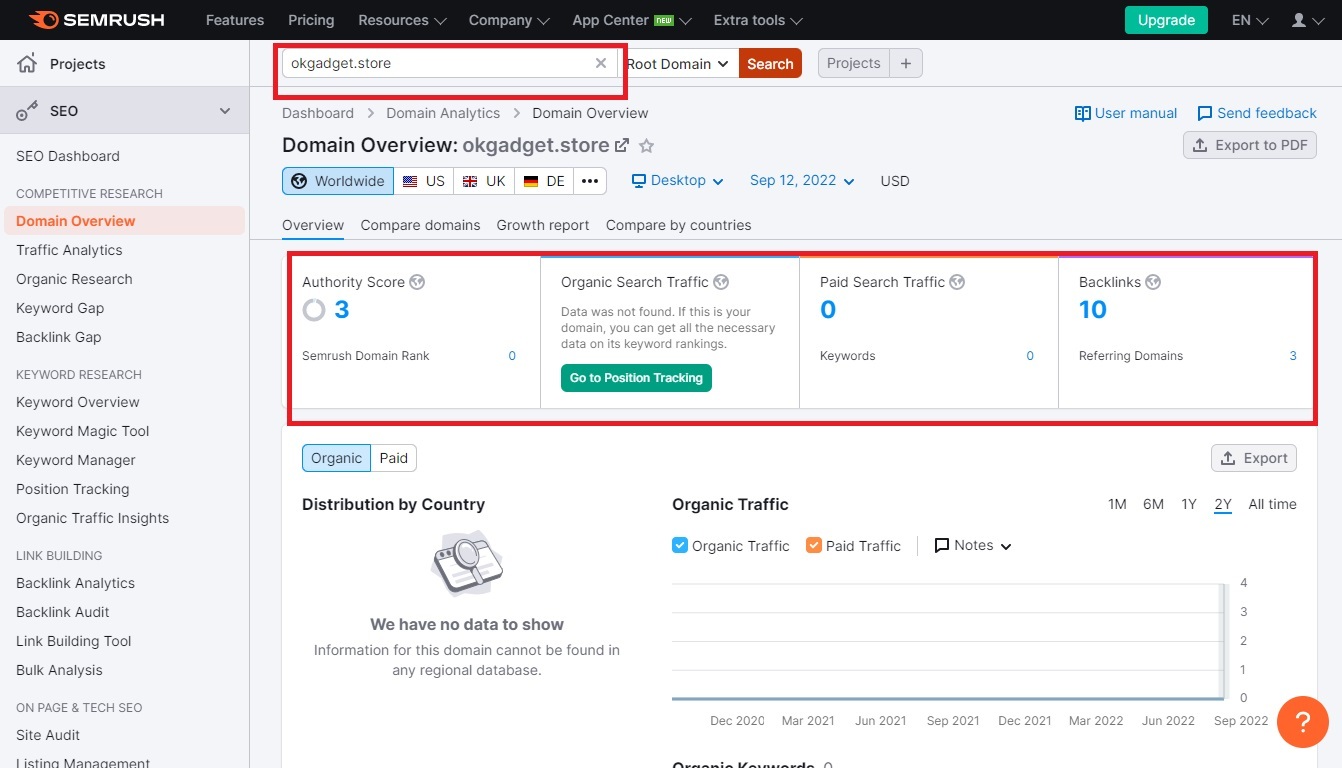Image resolution: width=1342 pixels, height=768 pixels.
Task: Collapse the SEO sidebar section
Action: tap(225, 111)
